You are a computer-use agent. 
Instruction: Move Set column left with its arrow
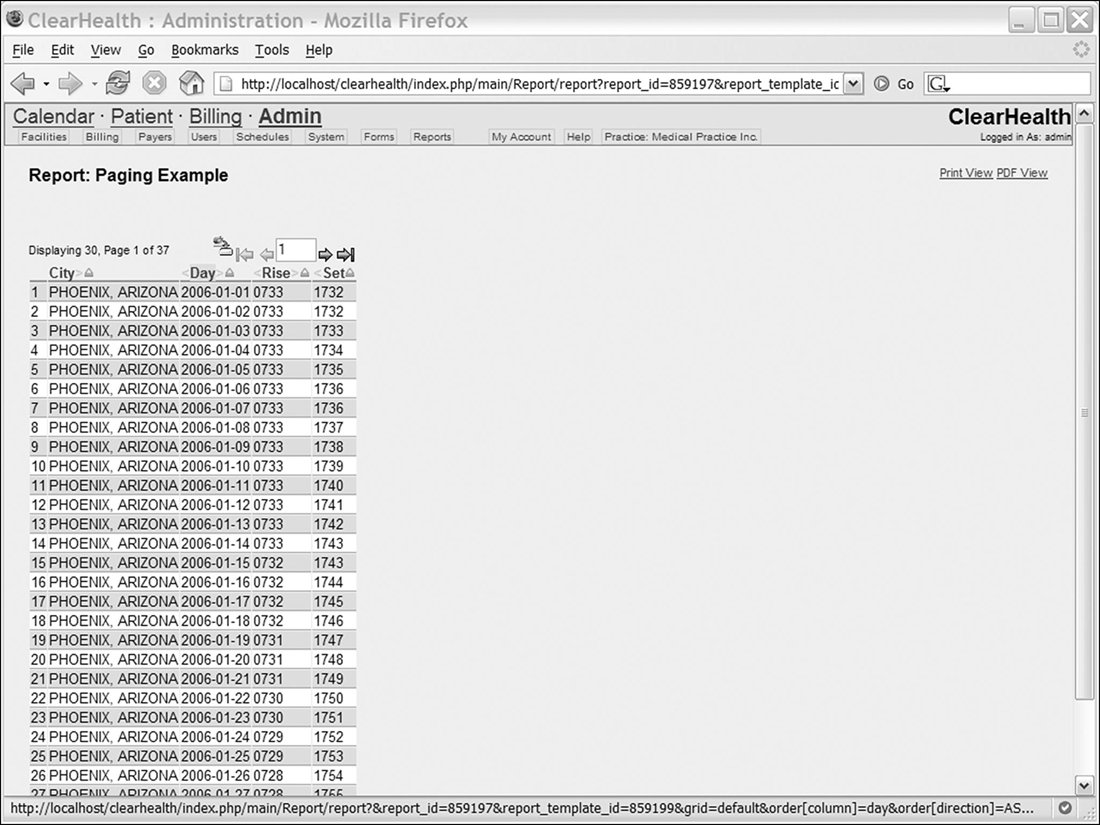(318, 273)
